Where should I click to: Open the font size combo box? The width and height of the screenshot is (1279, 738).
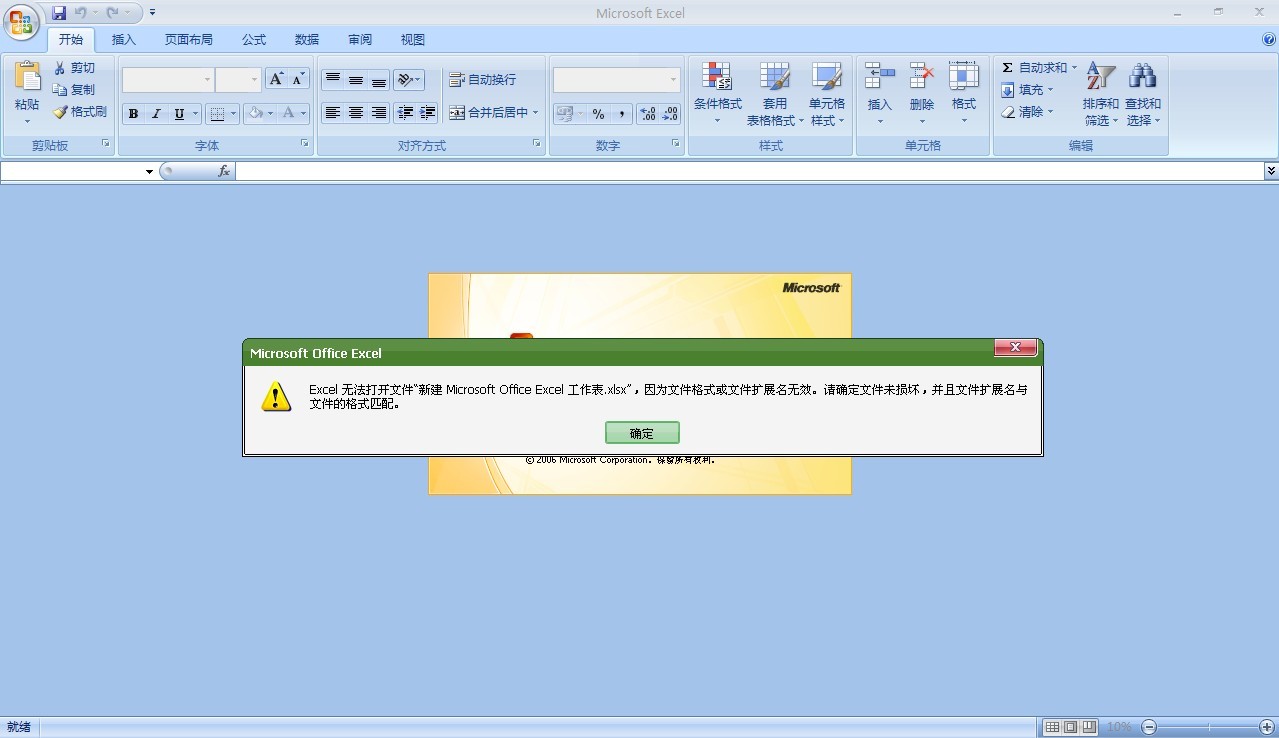tap(238, 80)
